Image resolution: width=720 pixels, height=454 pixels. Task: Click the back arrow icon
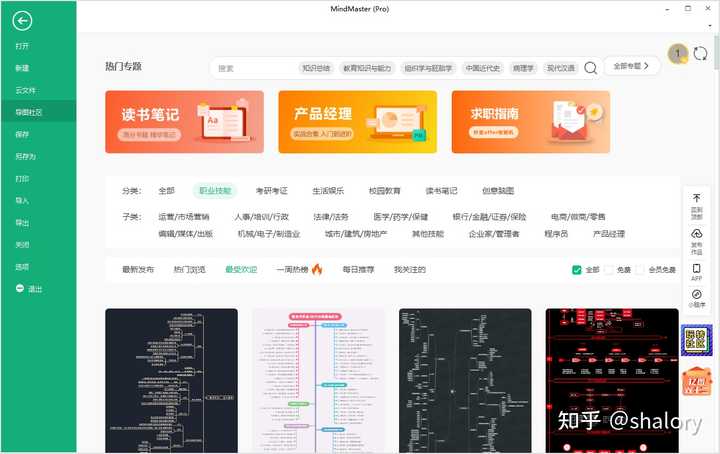(23, 21)
